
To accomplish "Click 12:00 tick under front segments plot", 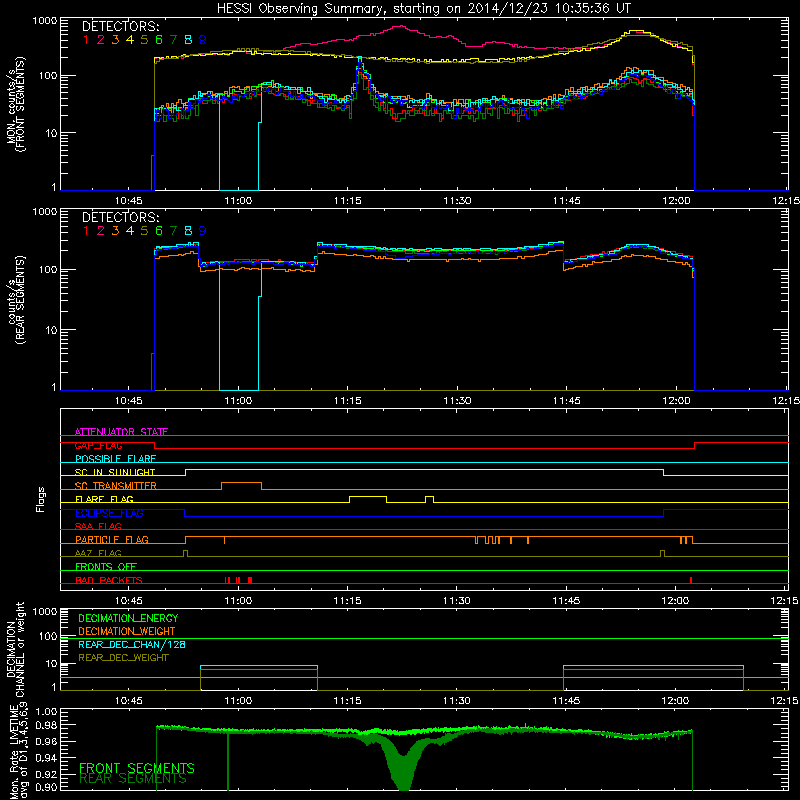I will (x=676, y=201).
